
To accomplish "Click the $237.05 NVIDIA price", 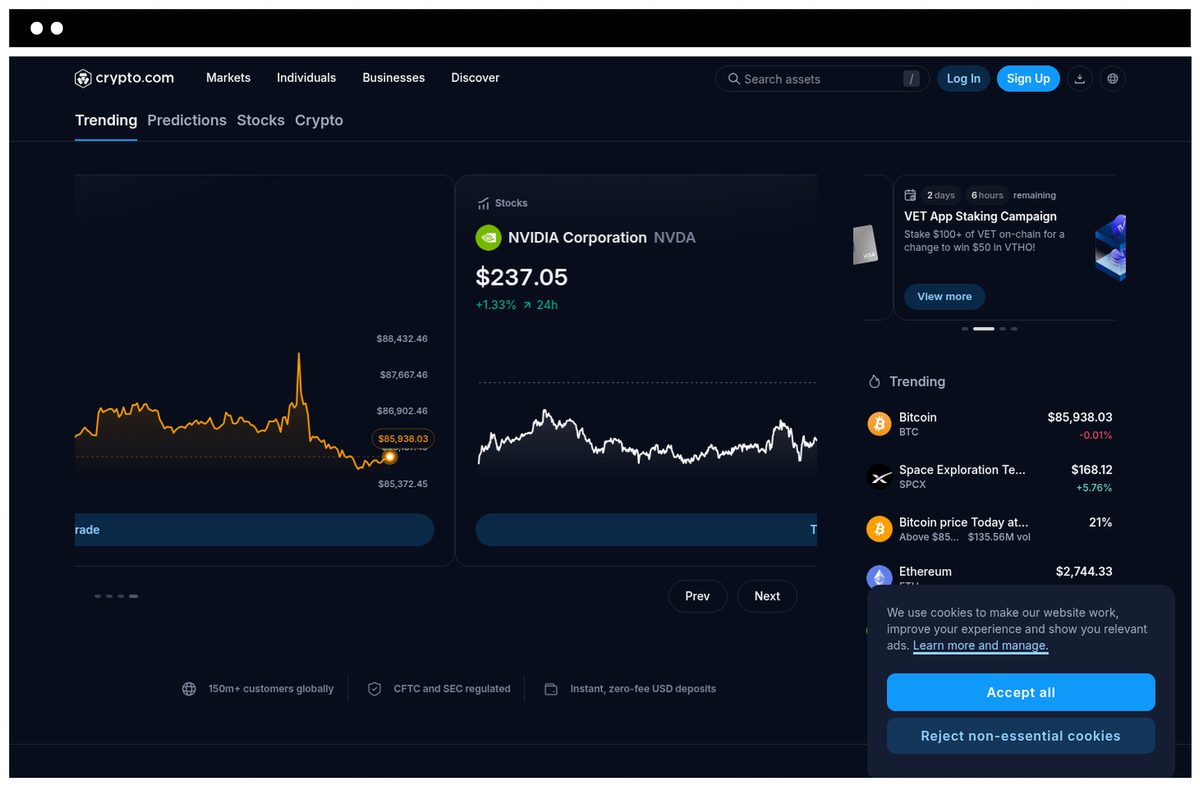I will click(521, 277).
